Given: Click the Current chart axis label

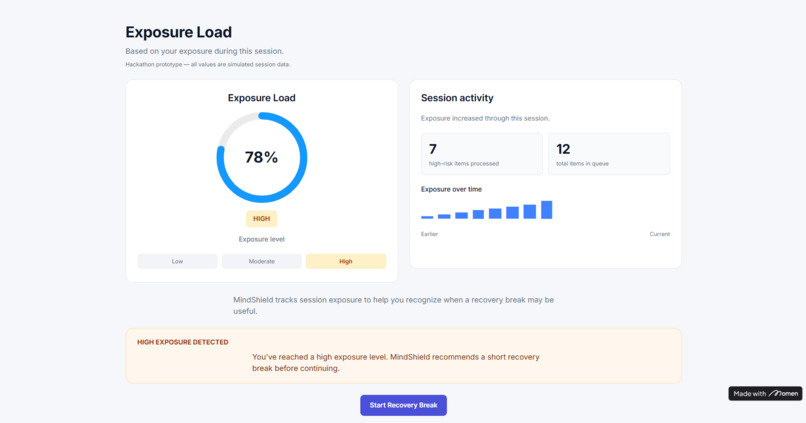Looking at the screenshot, I should pos(660,234).
